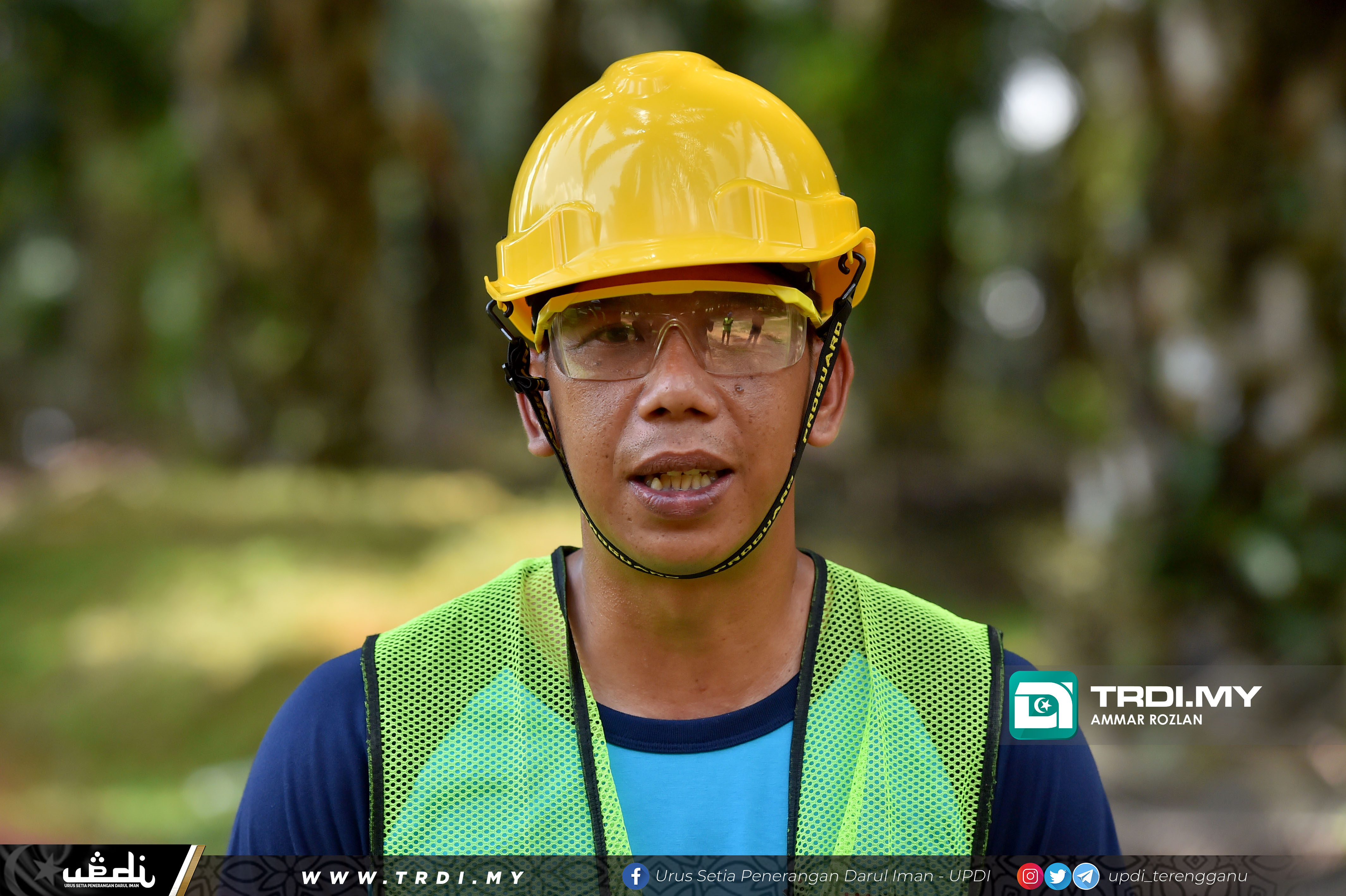The height and width of the screenshot is (896, 1346).
Task: Click 'Urus Setia Penerangan Darul Iman - UPDI' text
Action: (823, 876)
